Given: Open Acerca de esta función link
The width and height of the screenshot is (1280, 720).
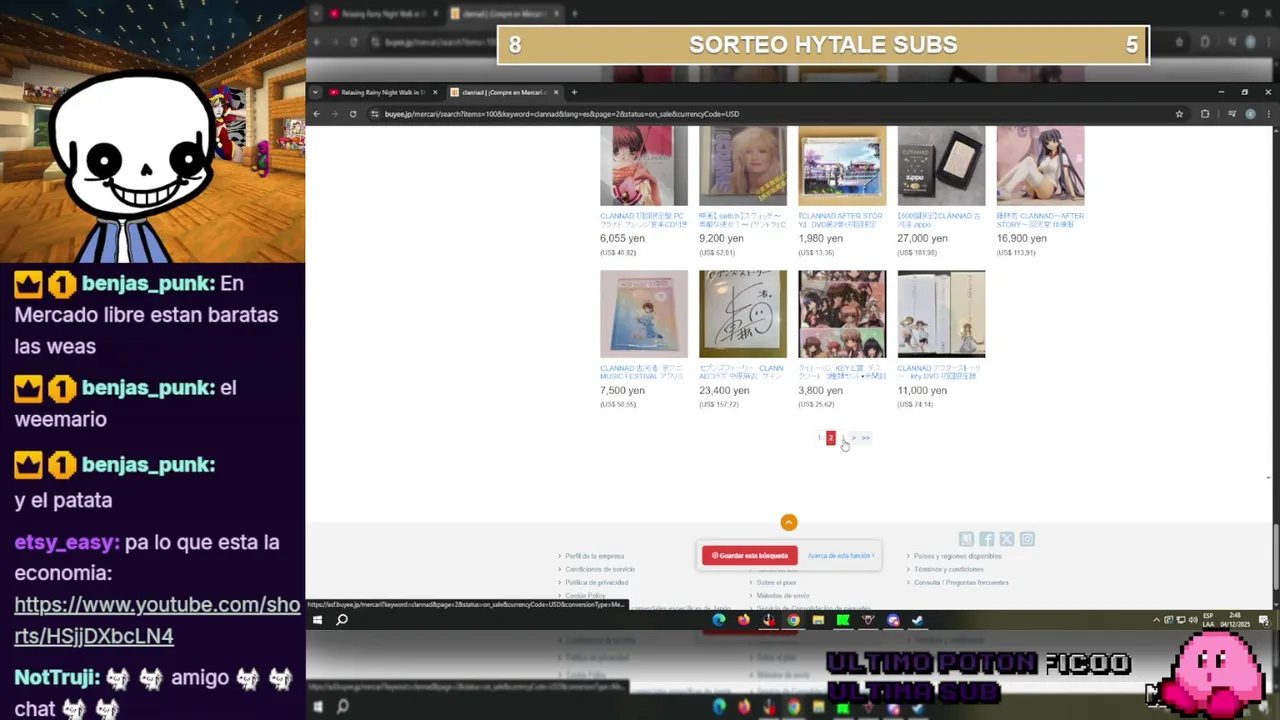Looking at the screenshot, I should (841, 555).
